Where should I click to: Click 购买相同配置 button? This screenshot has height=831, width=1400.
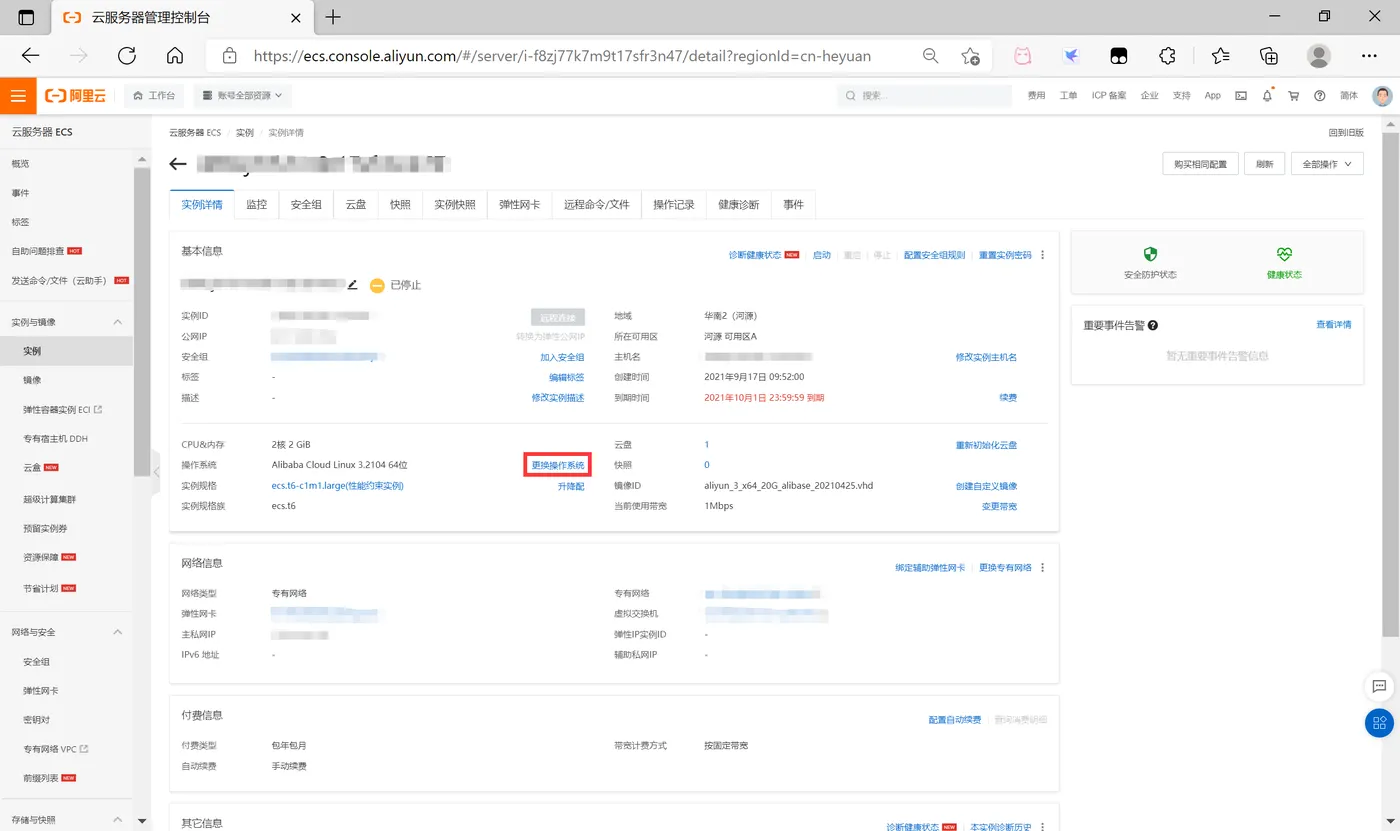click(1201, 164)
